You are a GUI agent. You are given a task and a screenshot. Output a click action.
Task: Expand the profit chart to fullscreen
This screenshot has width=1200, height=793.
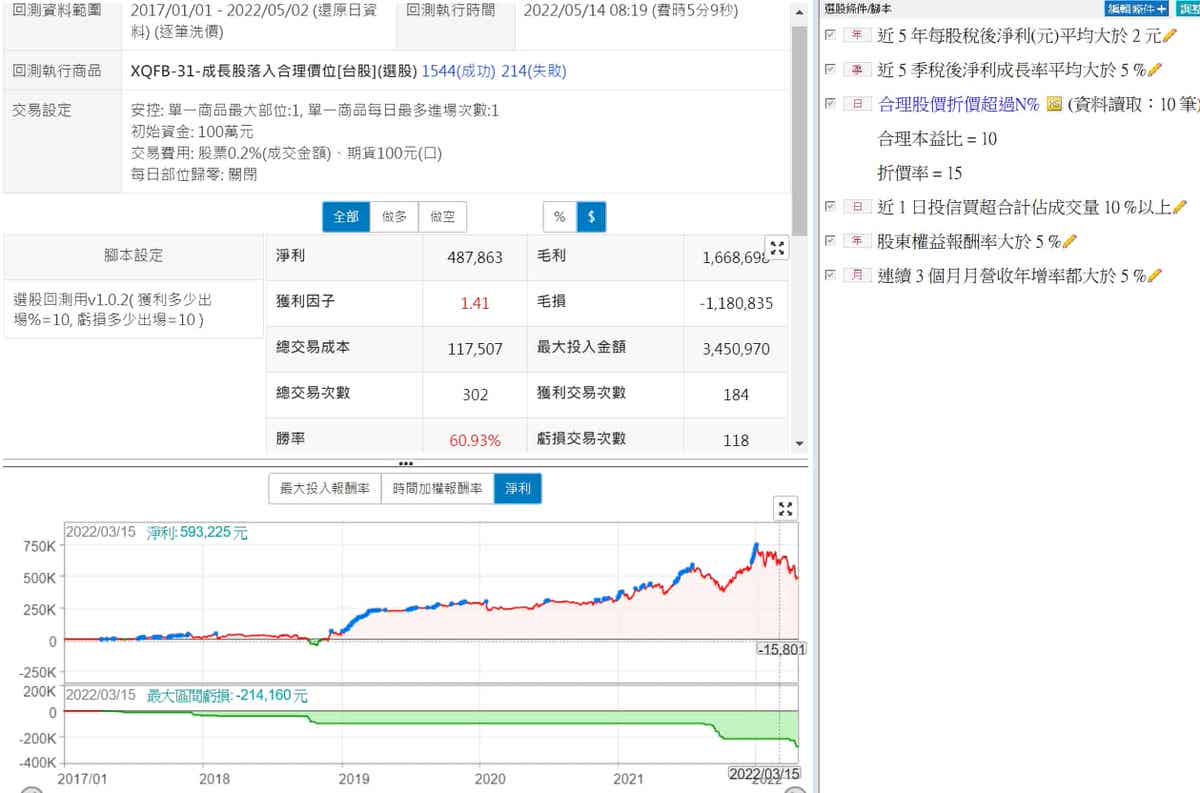coord(787,509)
